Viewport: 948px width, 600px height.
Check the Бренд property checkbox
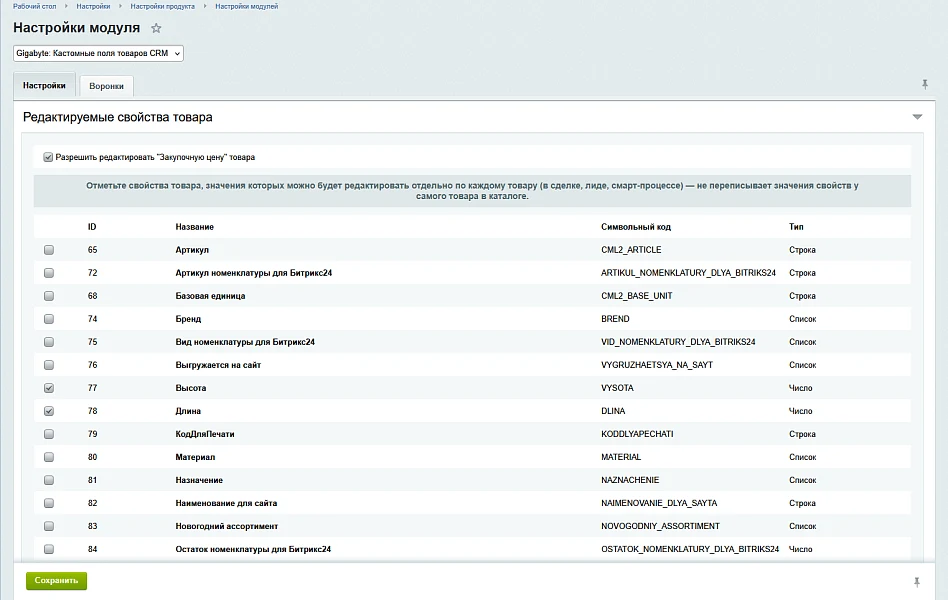pos(49,319)
